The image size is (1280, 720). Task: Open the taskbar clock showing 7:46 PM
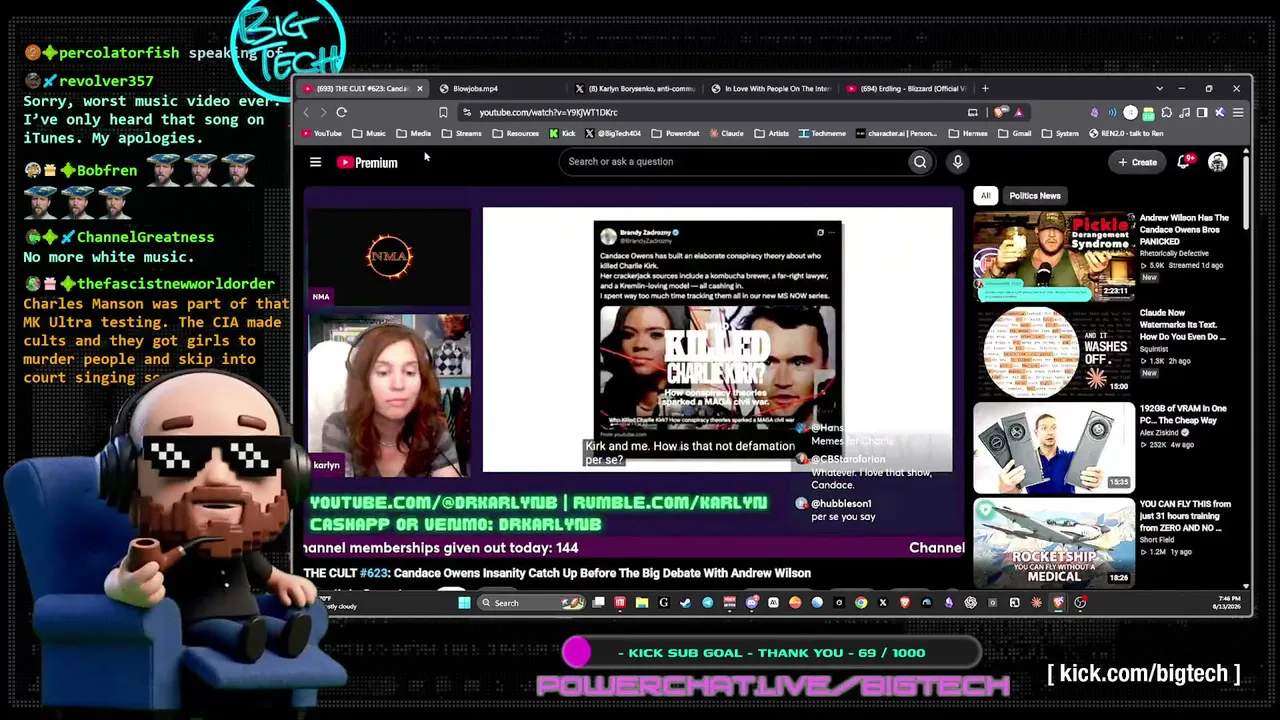point(1225,602)
